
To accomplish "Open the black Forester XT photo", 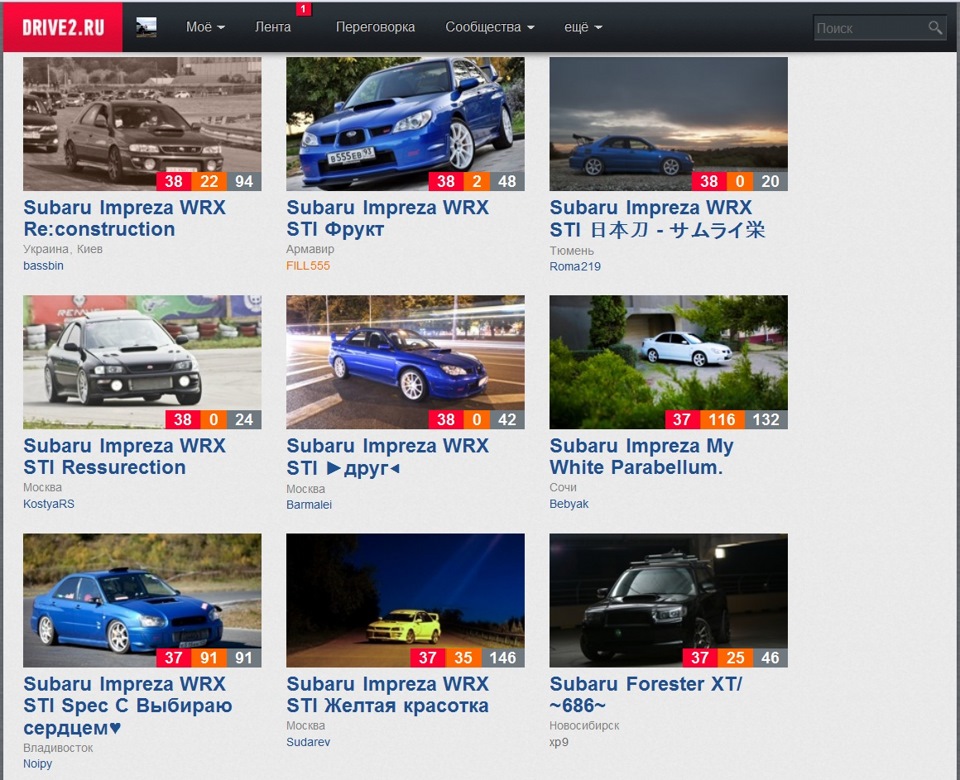I will (x=669, y=600).
